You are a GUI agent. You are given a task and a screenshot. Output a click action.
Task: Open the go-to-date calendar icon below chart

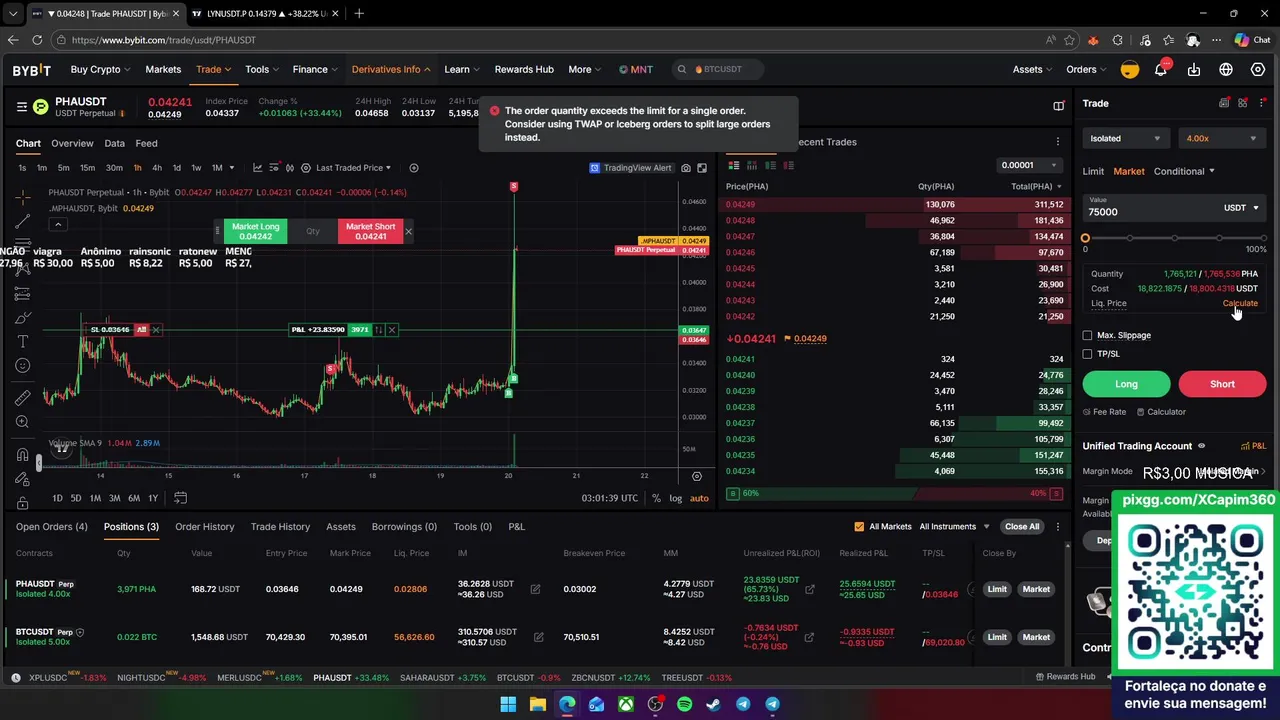click(x=180, y=498)
